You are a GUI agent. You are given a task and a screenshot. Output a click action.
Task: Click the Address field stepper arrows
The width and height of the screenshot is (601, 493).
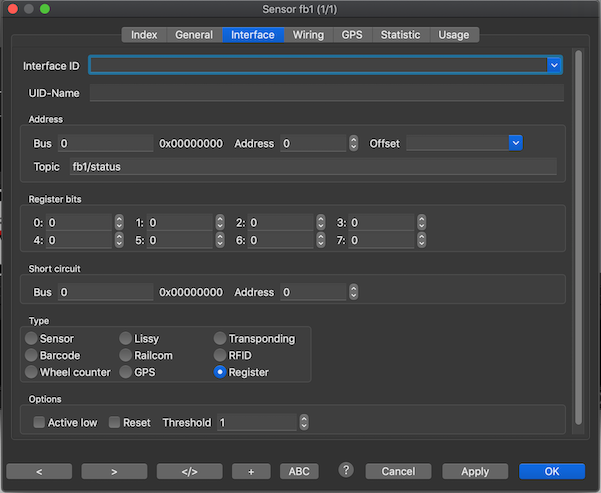pos(353,143)
